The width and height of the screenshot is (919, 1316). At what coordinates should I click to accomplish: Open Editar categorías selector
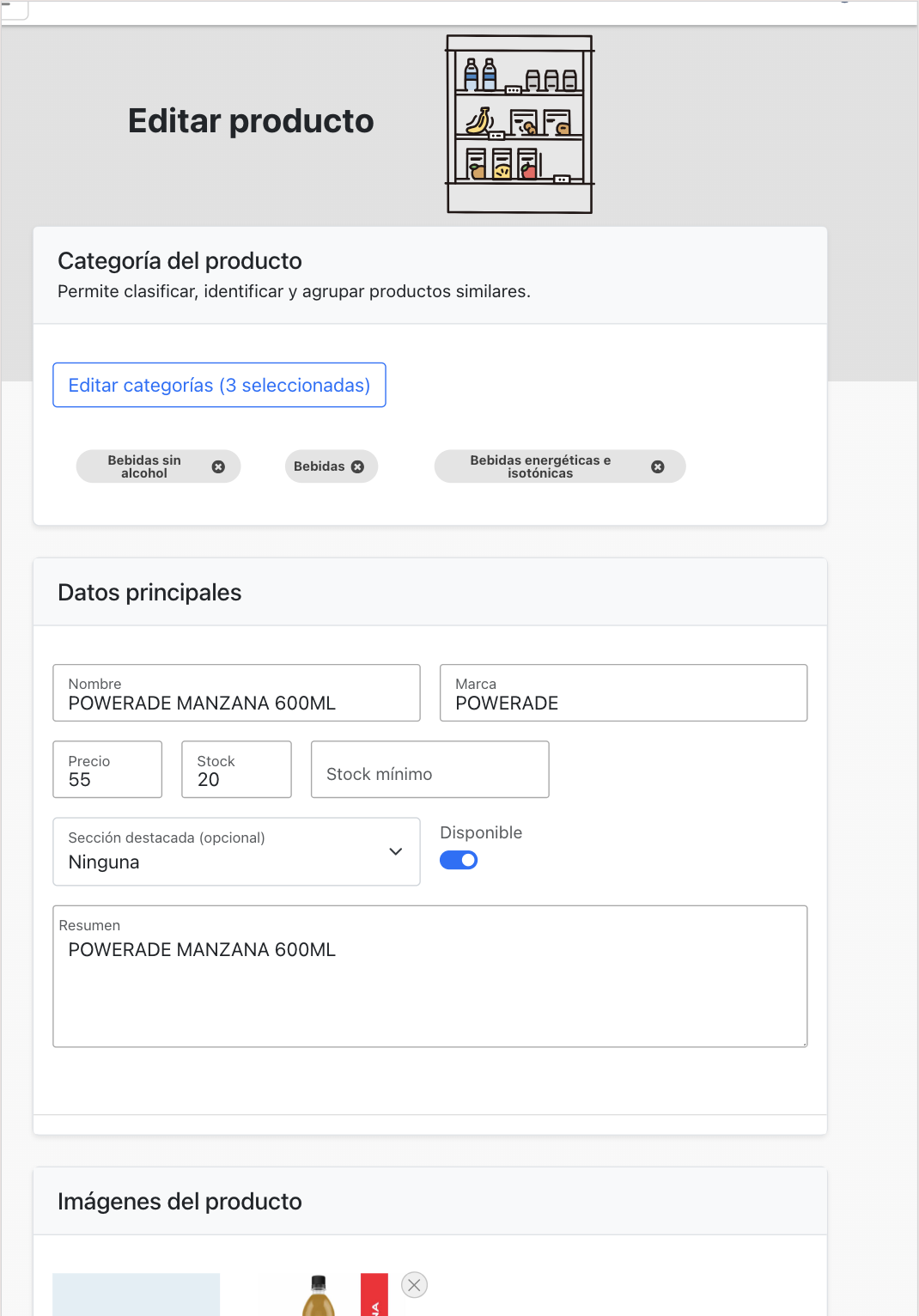(x=219, y=385)
